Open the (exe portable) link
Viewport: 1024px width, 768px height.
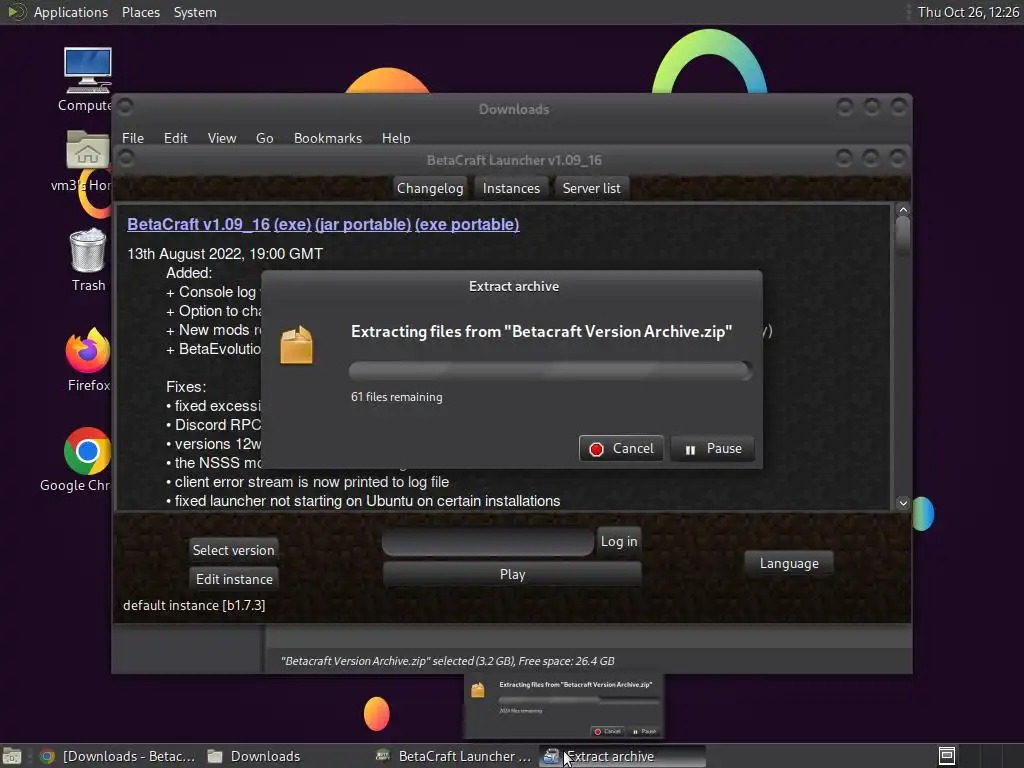pos(467,224)
